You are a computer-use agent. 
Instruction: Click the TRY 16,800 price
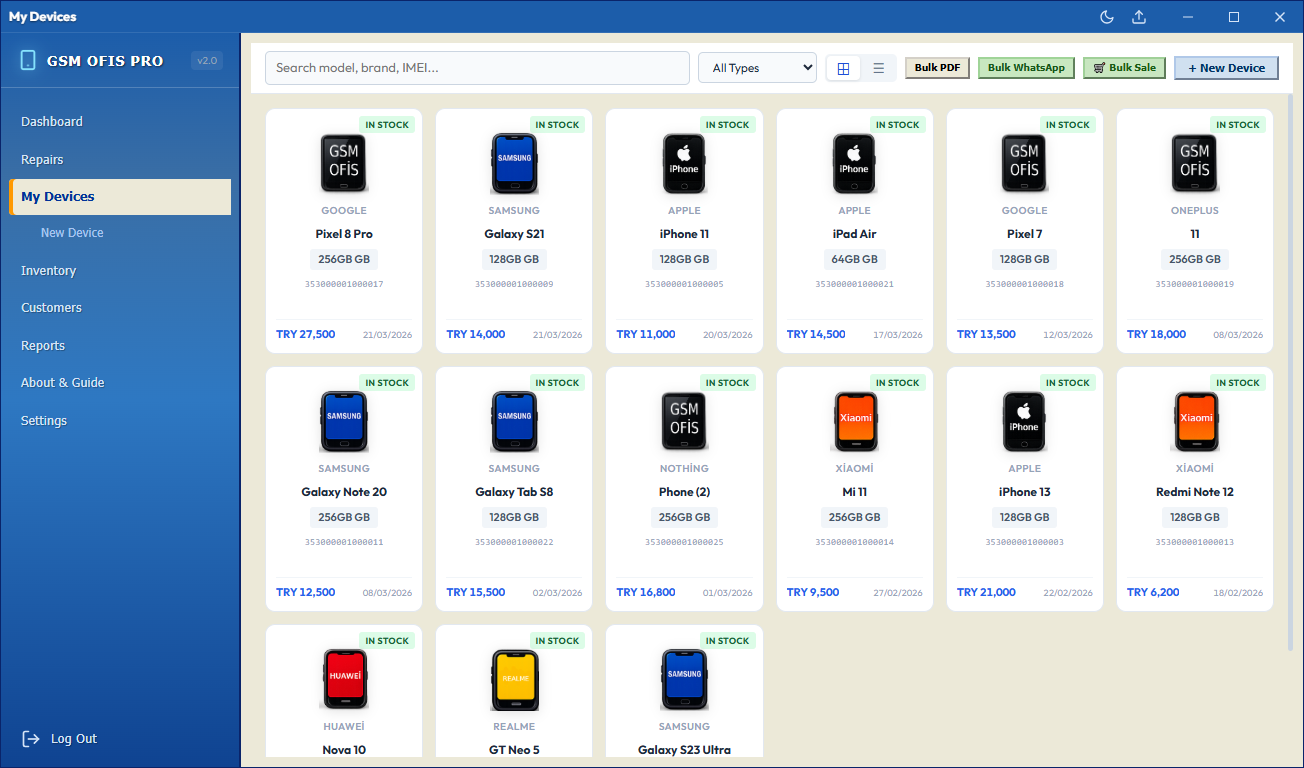tap(646, 592)
